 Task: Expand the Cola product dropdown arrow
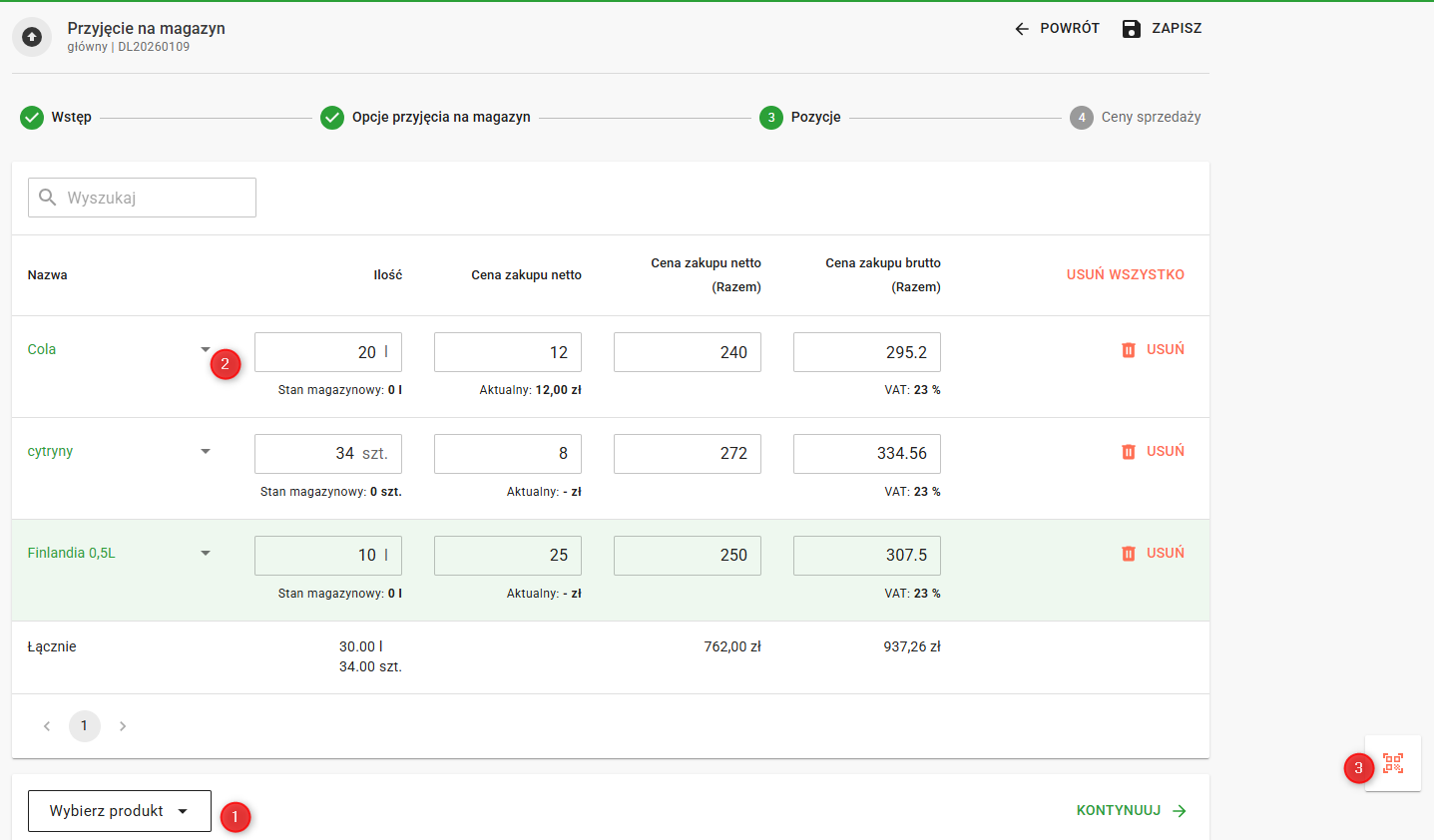[206, 350]
